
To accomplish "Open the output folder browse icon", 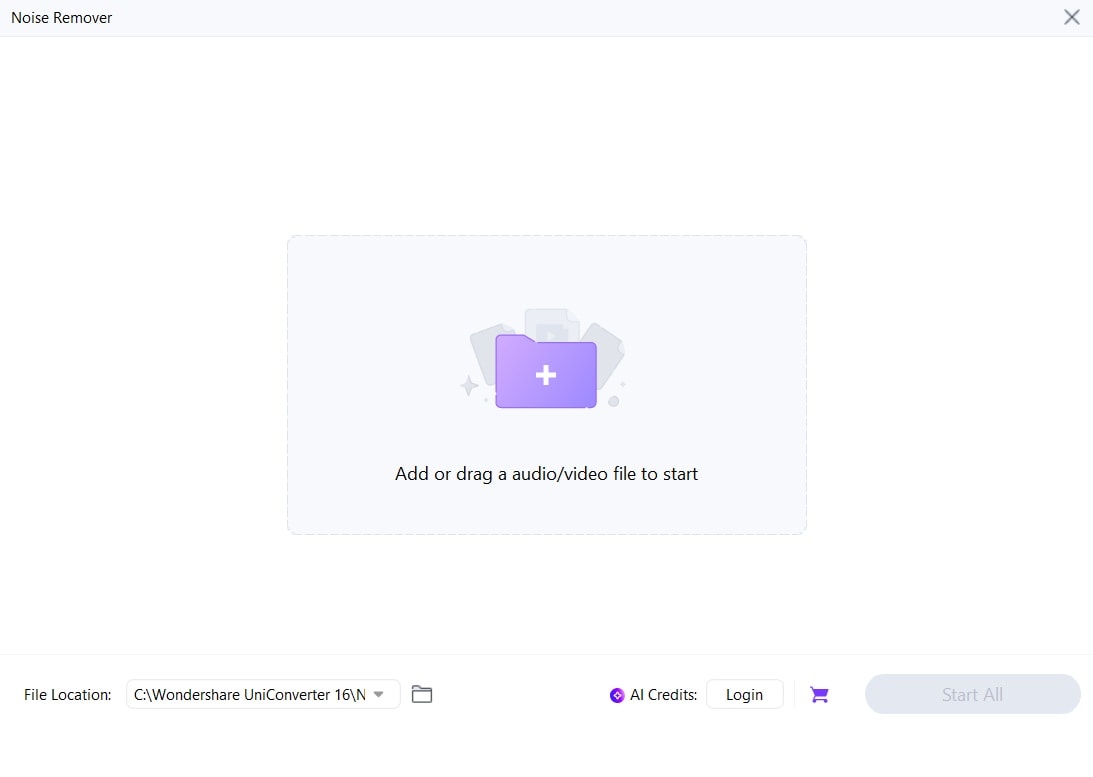I will [x=422, y=694].
